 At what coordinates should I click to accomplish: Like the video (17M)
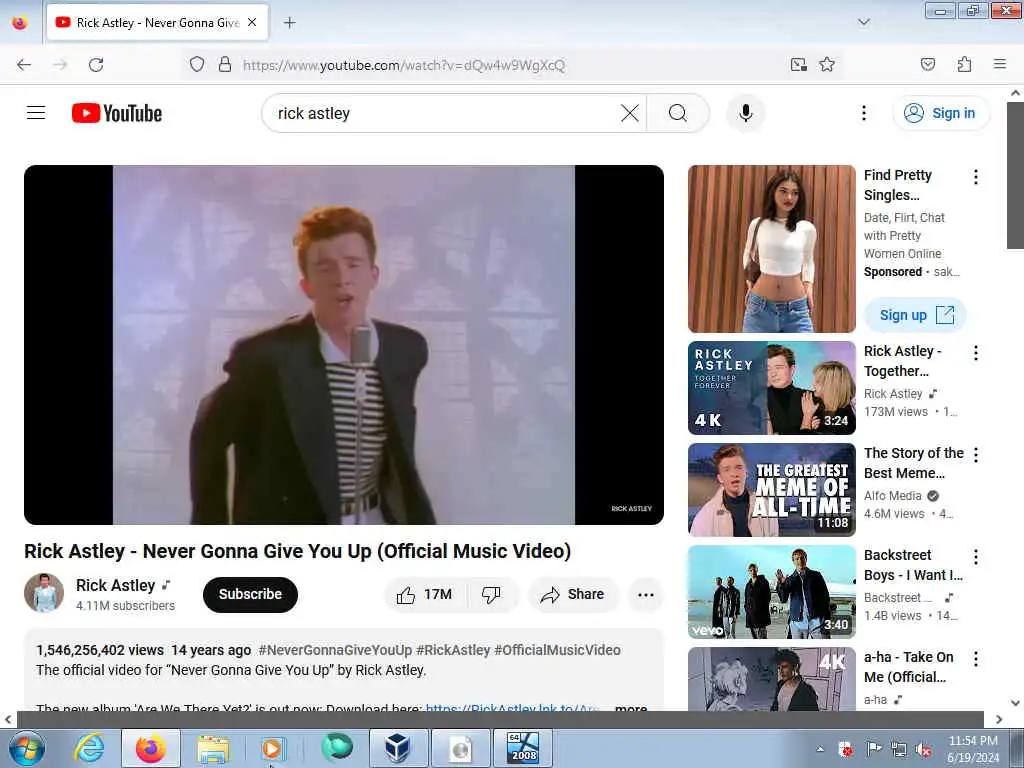(424, 594)
